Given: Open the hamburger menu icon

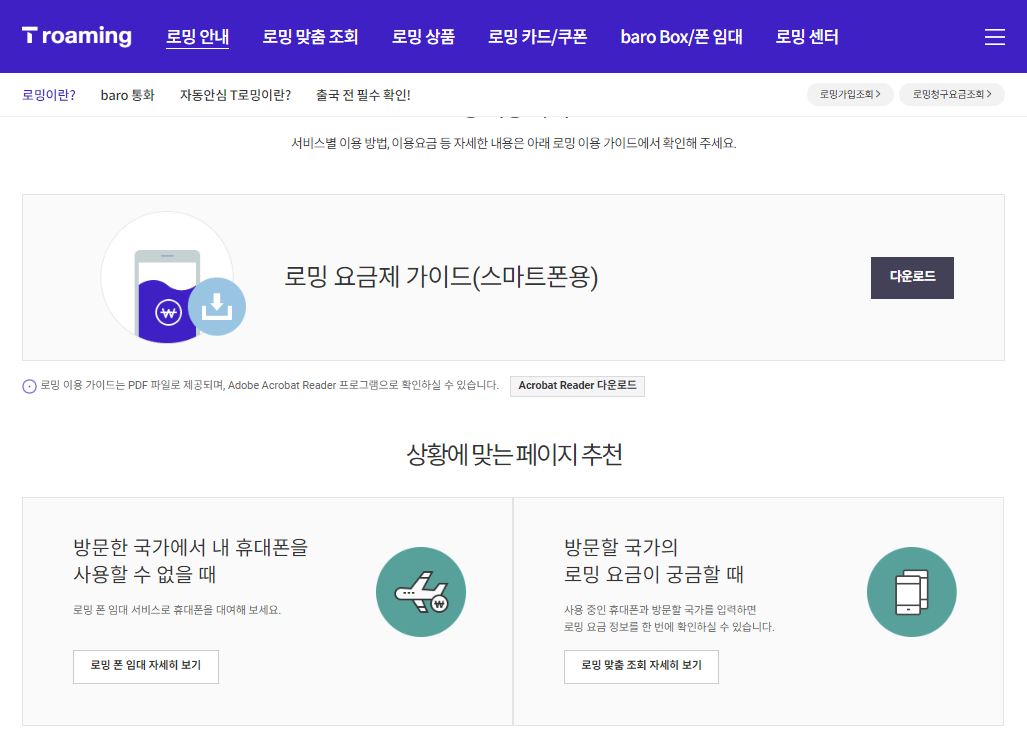Looking at the screenshot, I should pos(994,36).
